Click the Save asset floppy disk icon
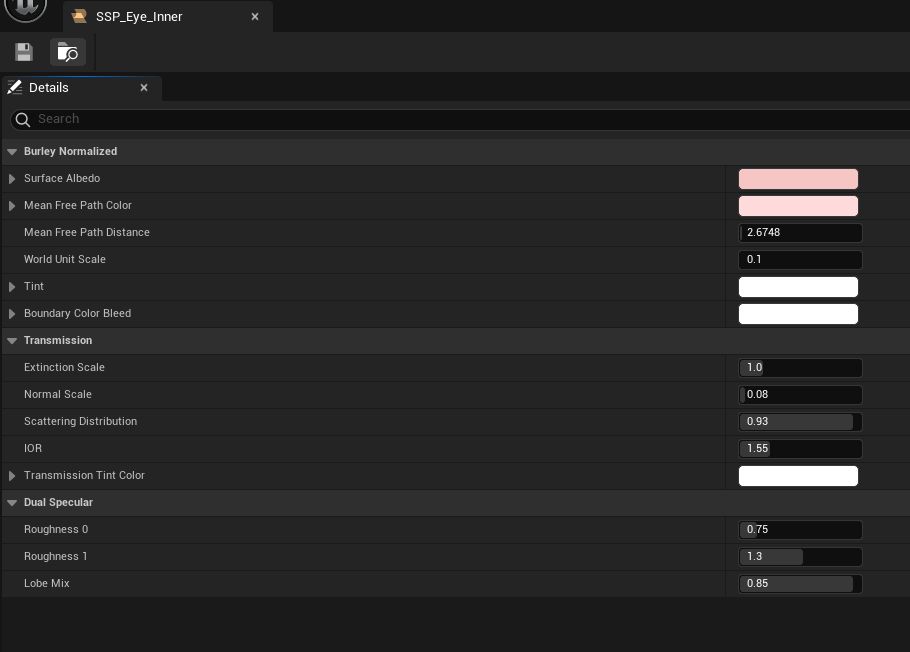This screenshot has height=652, width=910. (24, 52)
